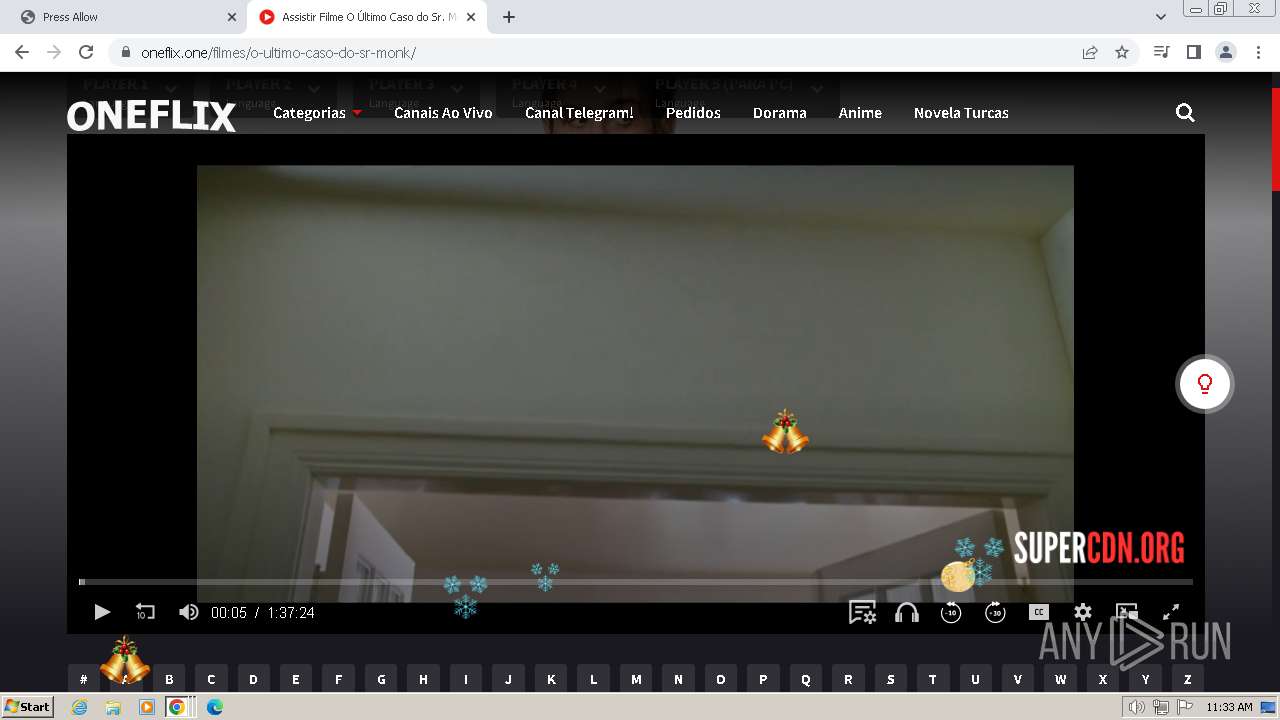Filter titles by letter C
The height and width of the screenshot is (720, 1280).
click(211, 679)
